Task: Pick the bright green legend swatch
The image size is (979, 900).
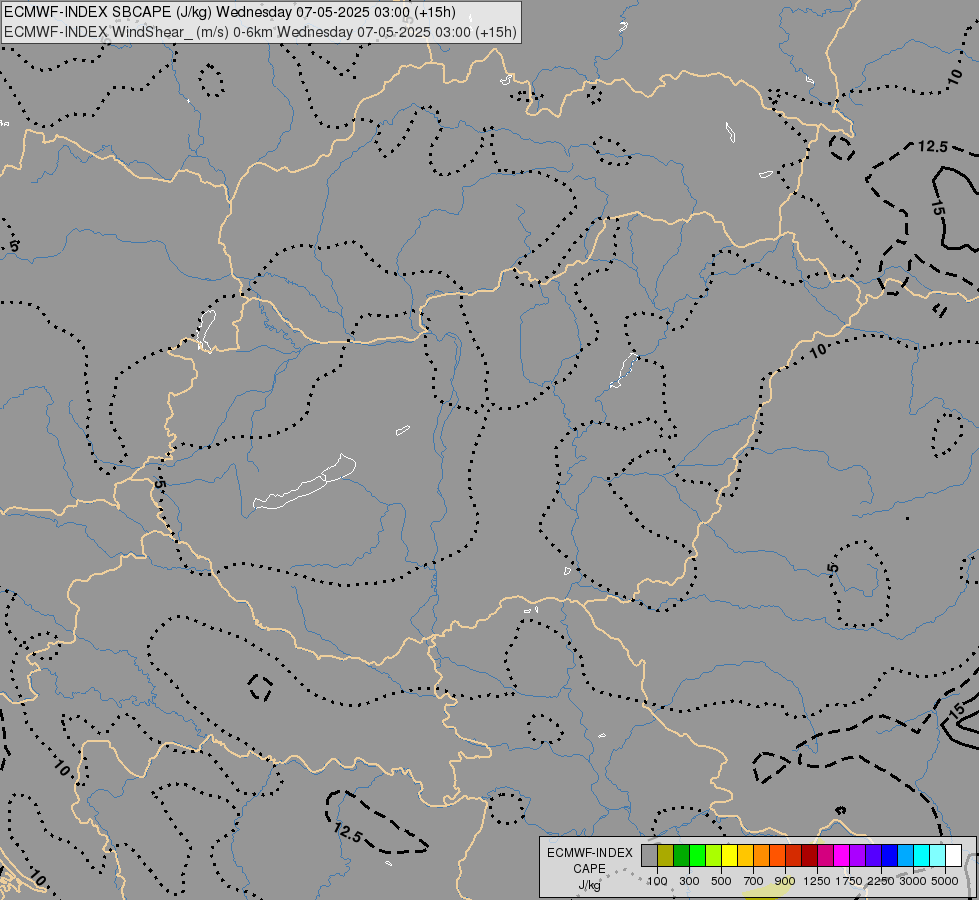Action: coord(697,856)
